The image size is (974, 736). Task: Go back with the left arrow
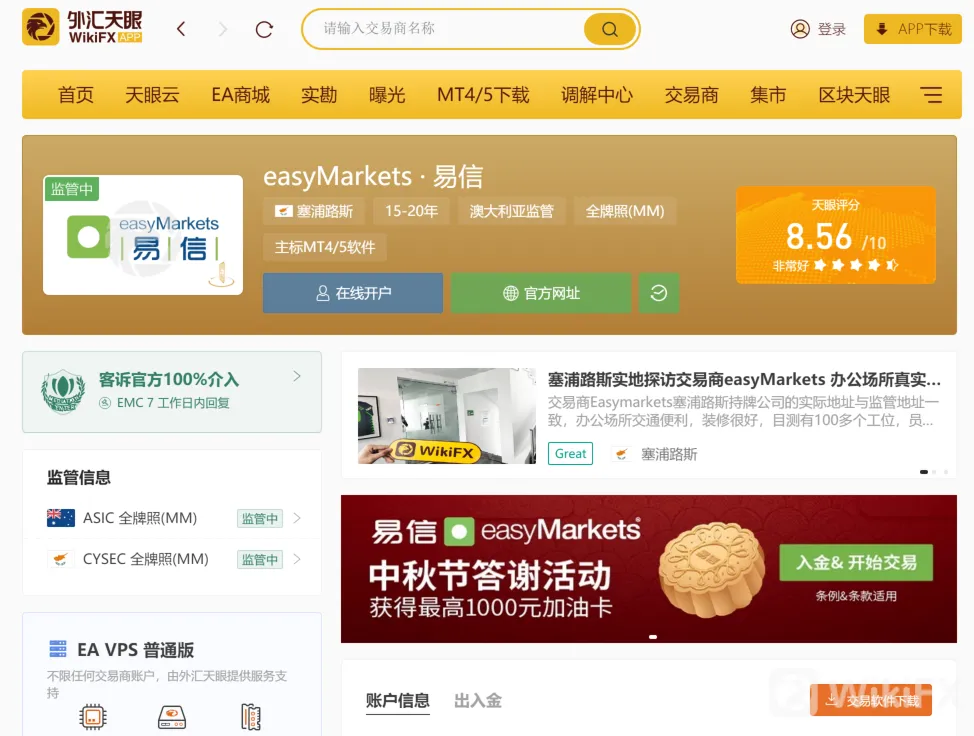181,29
